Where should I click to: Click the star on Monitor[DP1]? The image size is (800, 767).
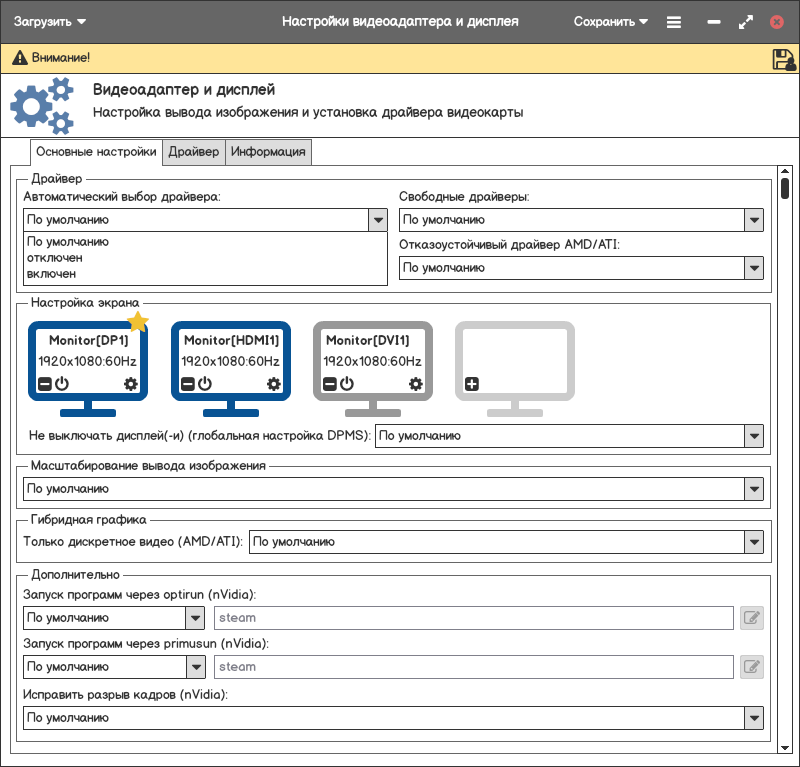click(x=138, y=321)
